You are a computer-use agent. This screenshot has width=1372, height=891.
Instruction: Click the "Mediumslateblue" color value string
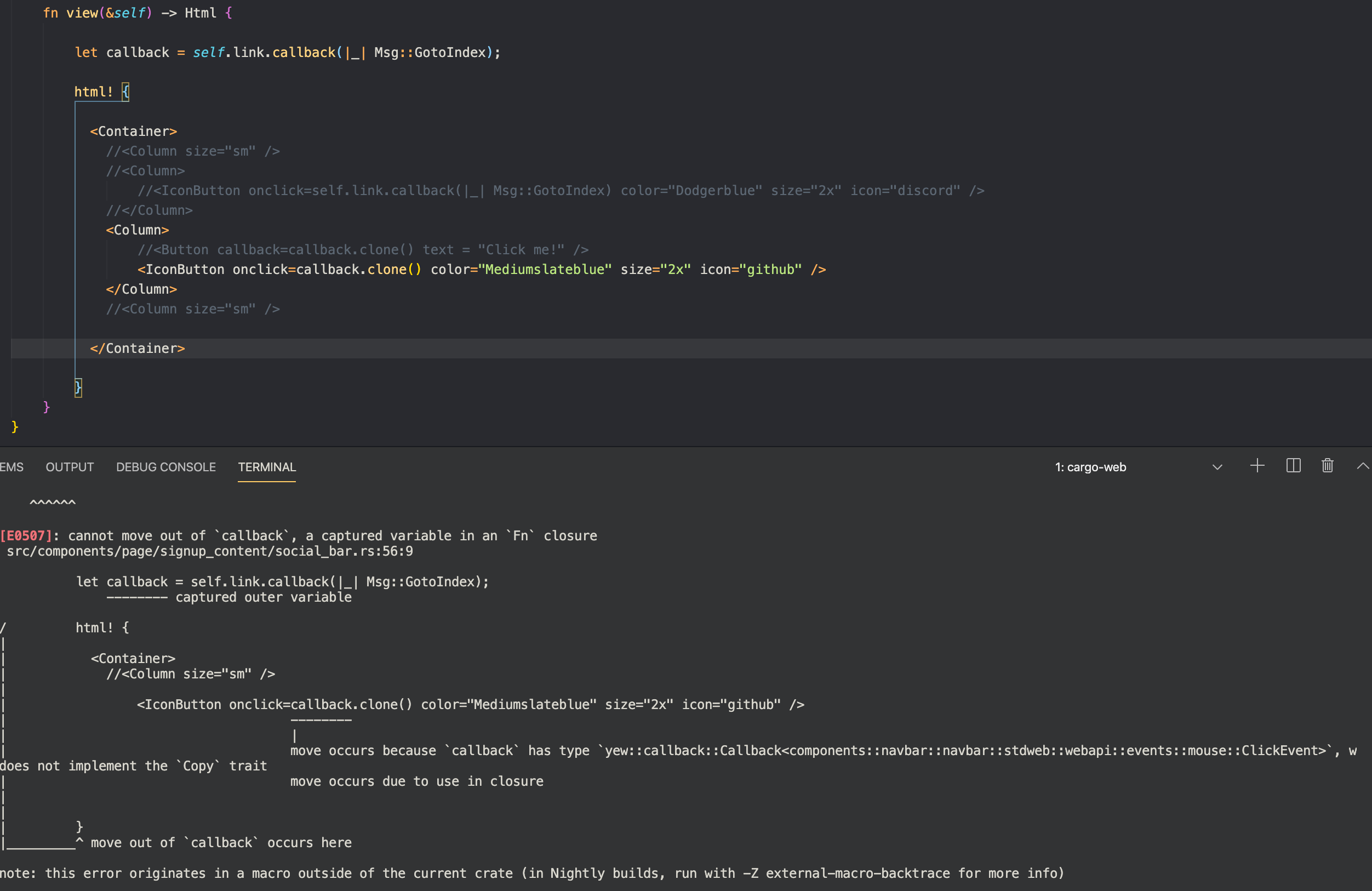tap(545, 269)
